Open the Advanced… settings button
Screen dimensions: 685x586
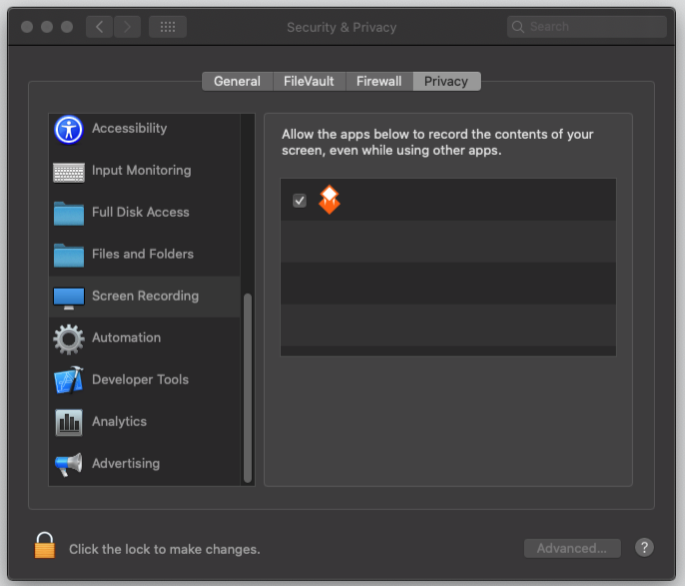[572, 548]
